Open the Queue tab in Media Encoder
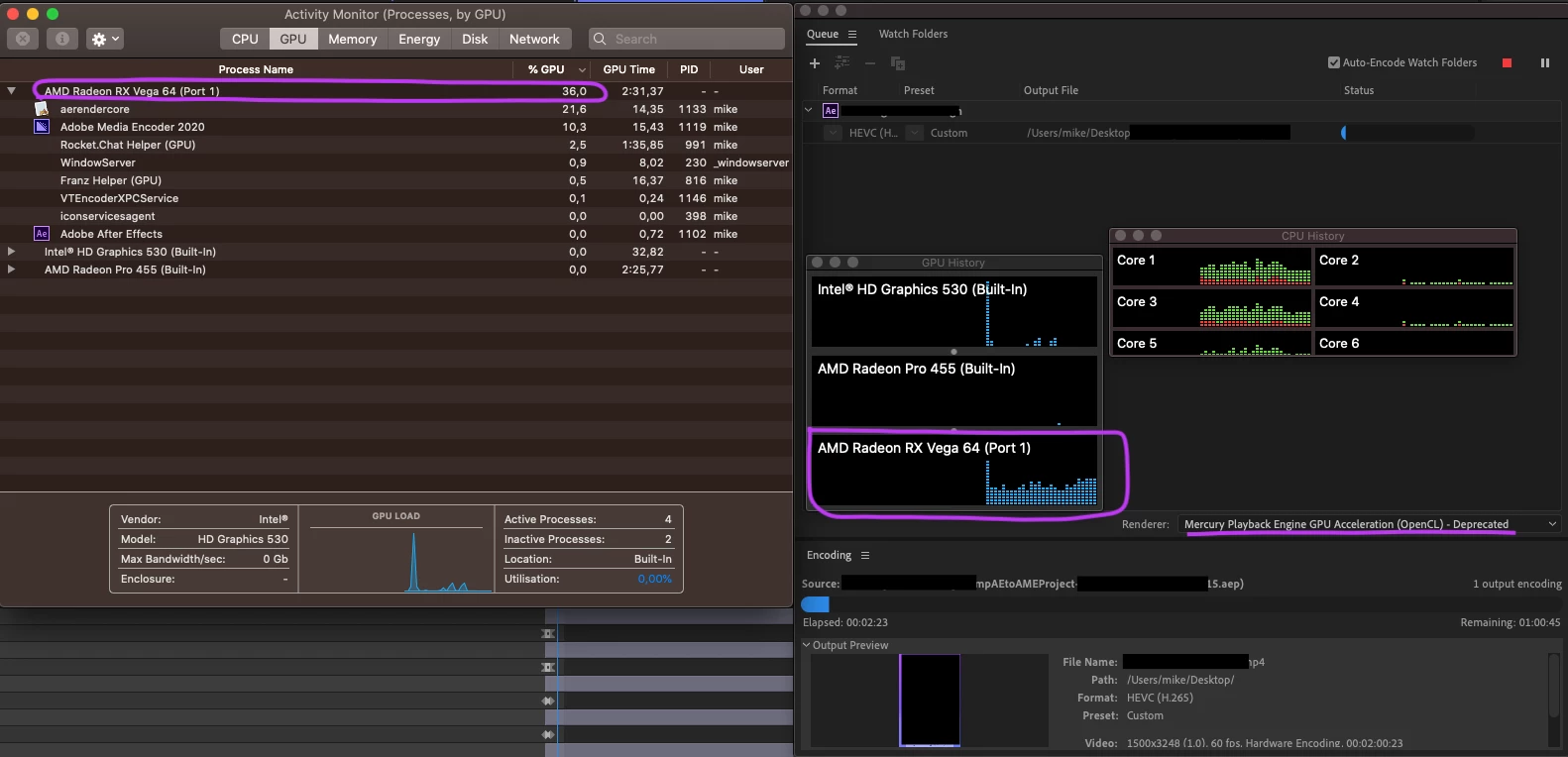The width and height of the screenshot is (1568, 757). [823, 34]
